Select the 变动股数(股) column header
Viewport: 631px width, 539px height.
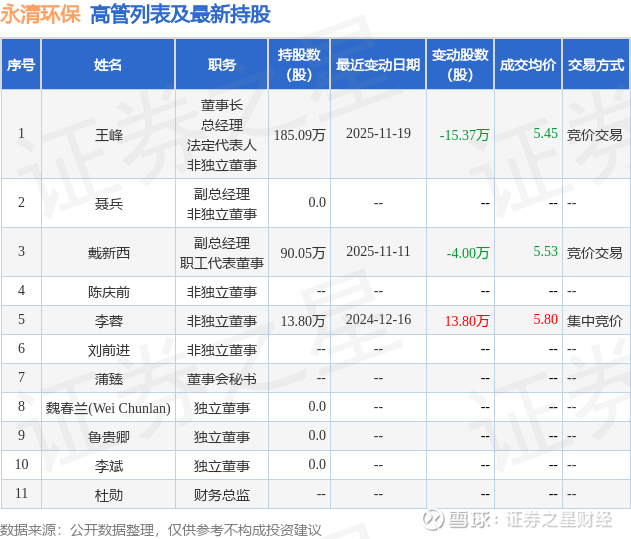460,64
